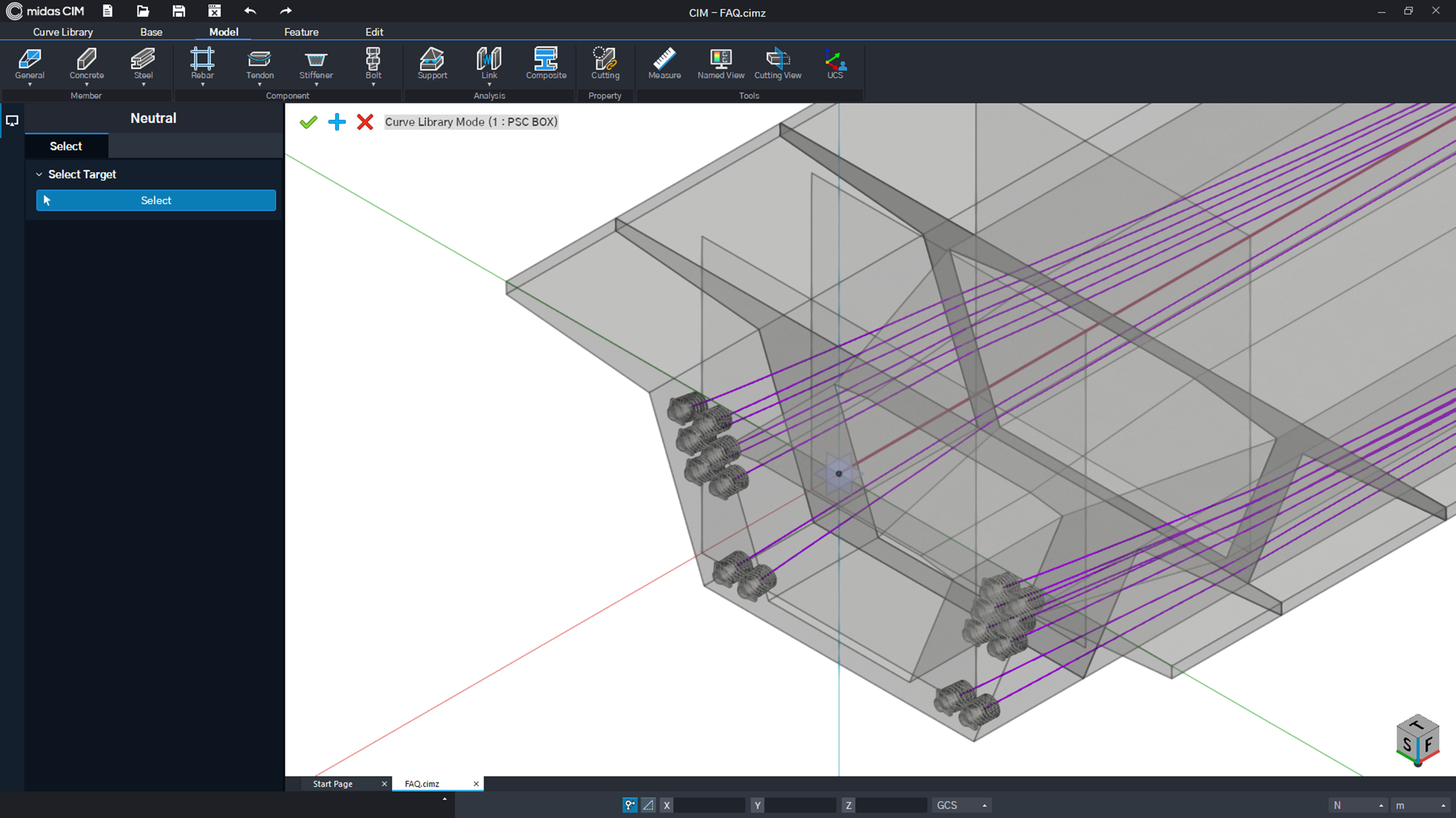Switch to the Start Page tab
Image resolution: width=1456 pixels, height=818 pixels.
point(333,783)
